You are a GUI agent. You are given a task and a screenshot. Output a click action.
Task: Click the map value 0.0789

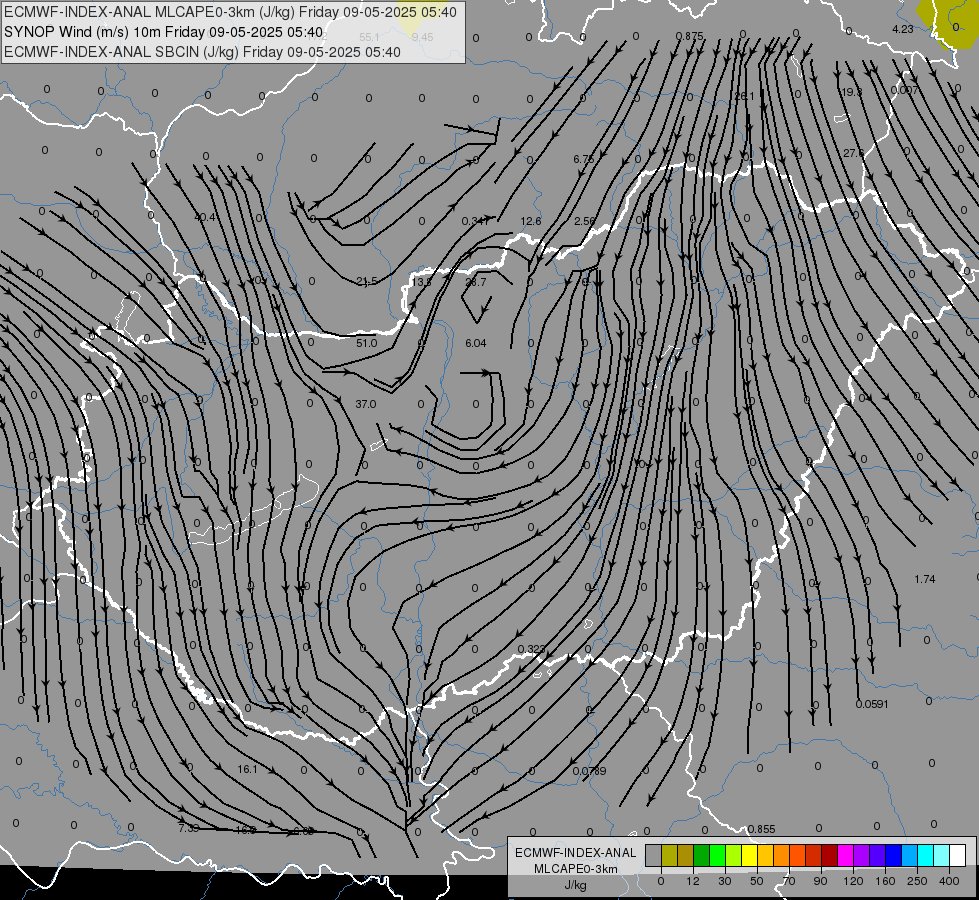point(589,771)
